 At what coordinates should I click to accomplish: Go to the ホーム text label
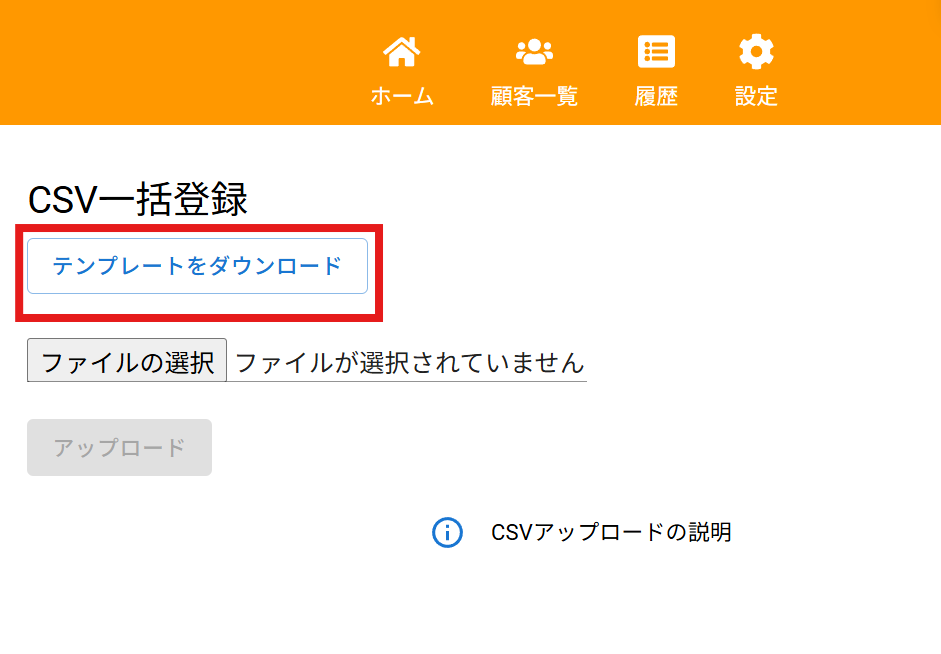tap(401, 96)
